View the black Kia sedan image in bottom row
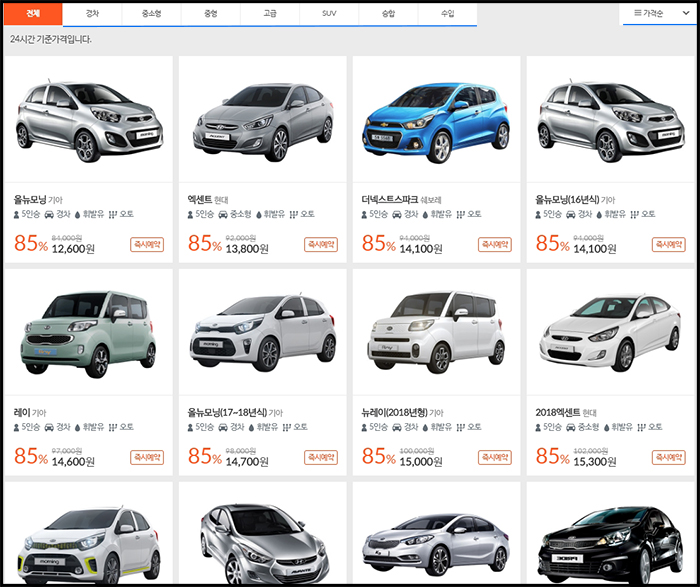Viewport: 700px width, 587px height. 610,545
